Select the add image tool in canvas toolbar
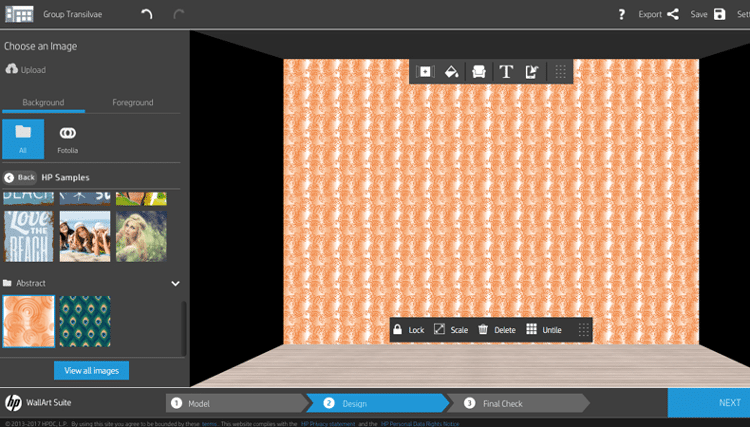 tap(425, 72)
